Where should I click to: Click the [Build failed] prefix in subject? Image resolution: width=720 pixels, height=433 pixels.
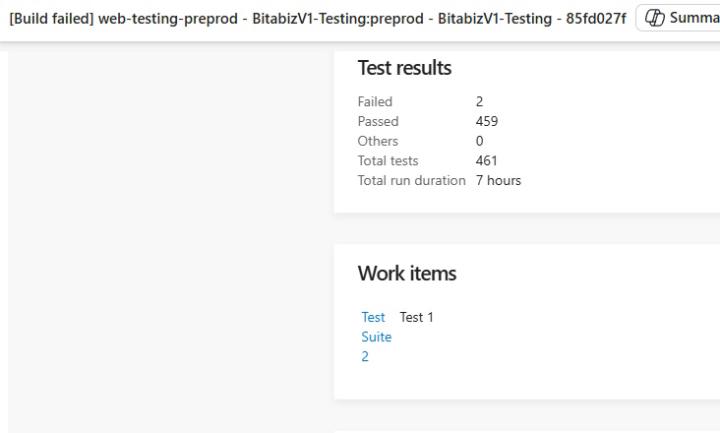point(51,18)
